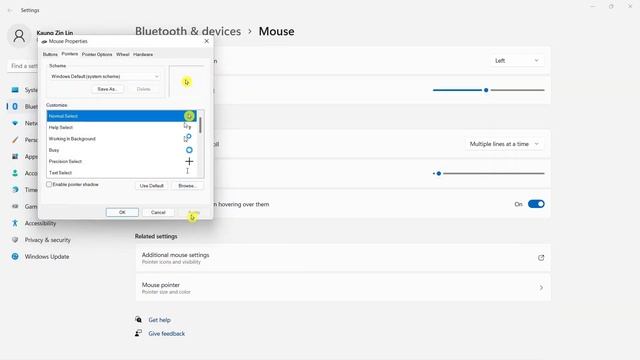
Task: Select the Busy row
Action: (122, 150)
